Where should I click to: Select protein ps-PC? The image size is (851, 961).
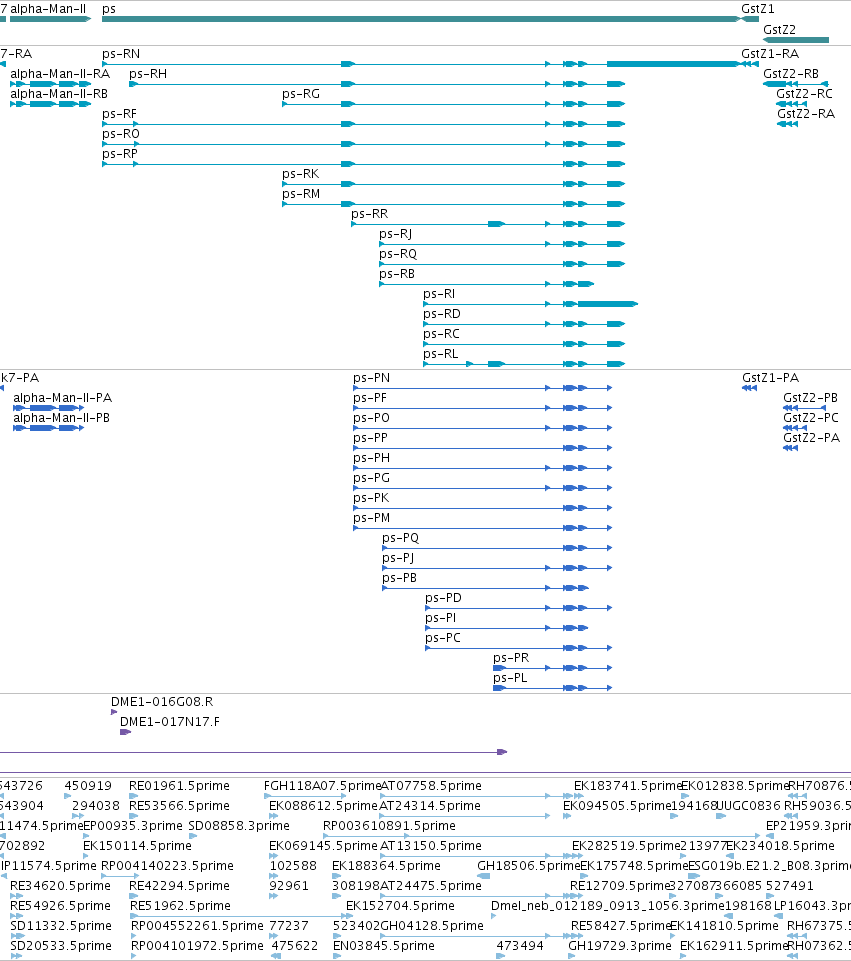click(x=519, y=648)
